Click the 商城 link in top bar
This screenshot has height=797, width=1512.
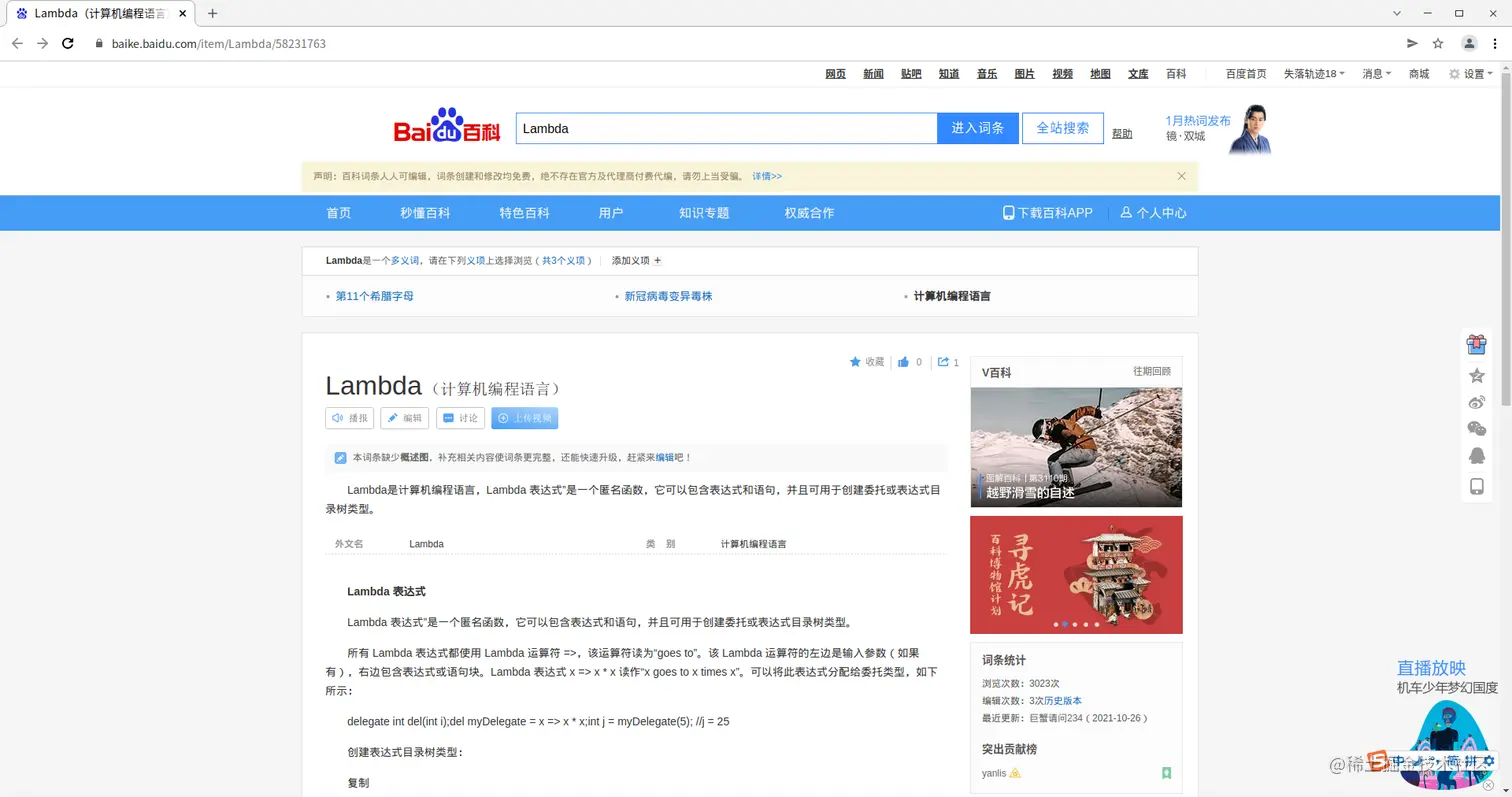click(1419, 74)
